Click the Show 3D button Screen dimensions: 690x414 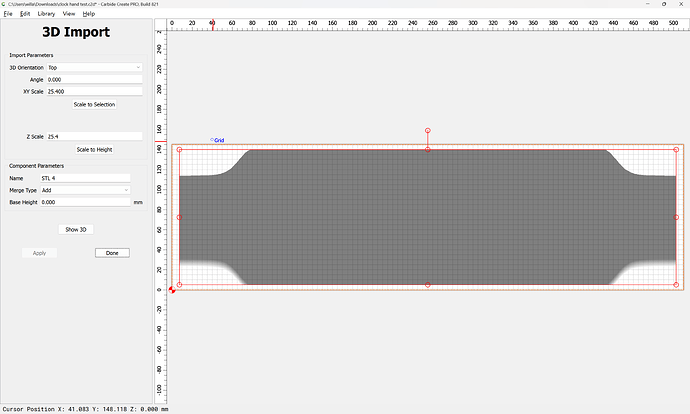(x=76, y=229)
